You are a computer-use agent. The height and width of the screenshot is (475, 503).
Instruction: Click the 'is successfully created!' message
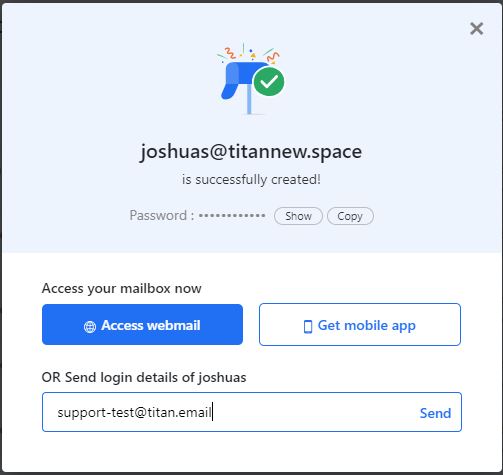coord(251,179)
